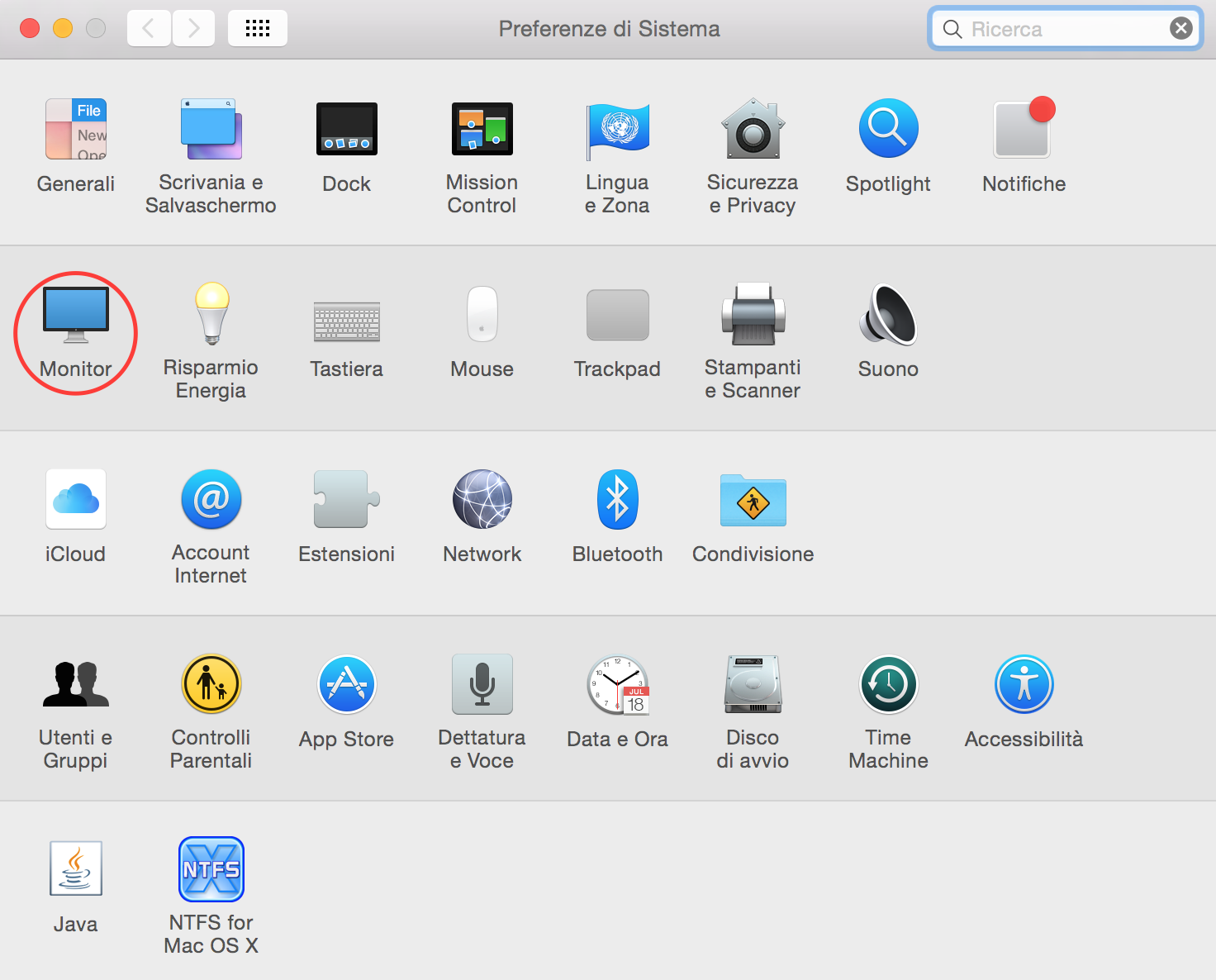Show all preferences with the grid button
1216x980 pixels.
[257, 27]
